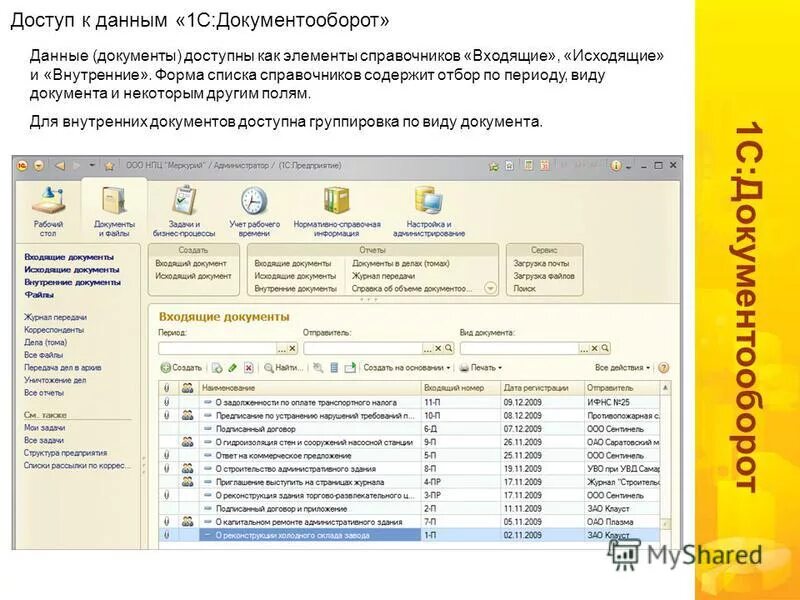This screenshot has height=600, width=800.
Task: Click the forward with green arrow toolbar icon
Action: (350, 368)
